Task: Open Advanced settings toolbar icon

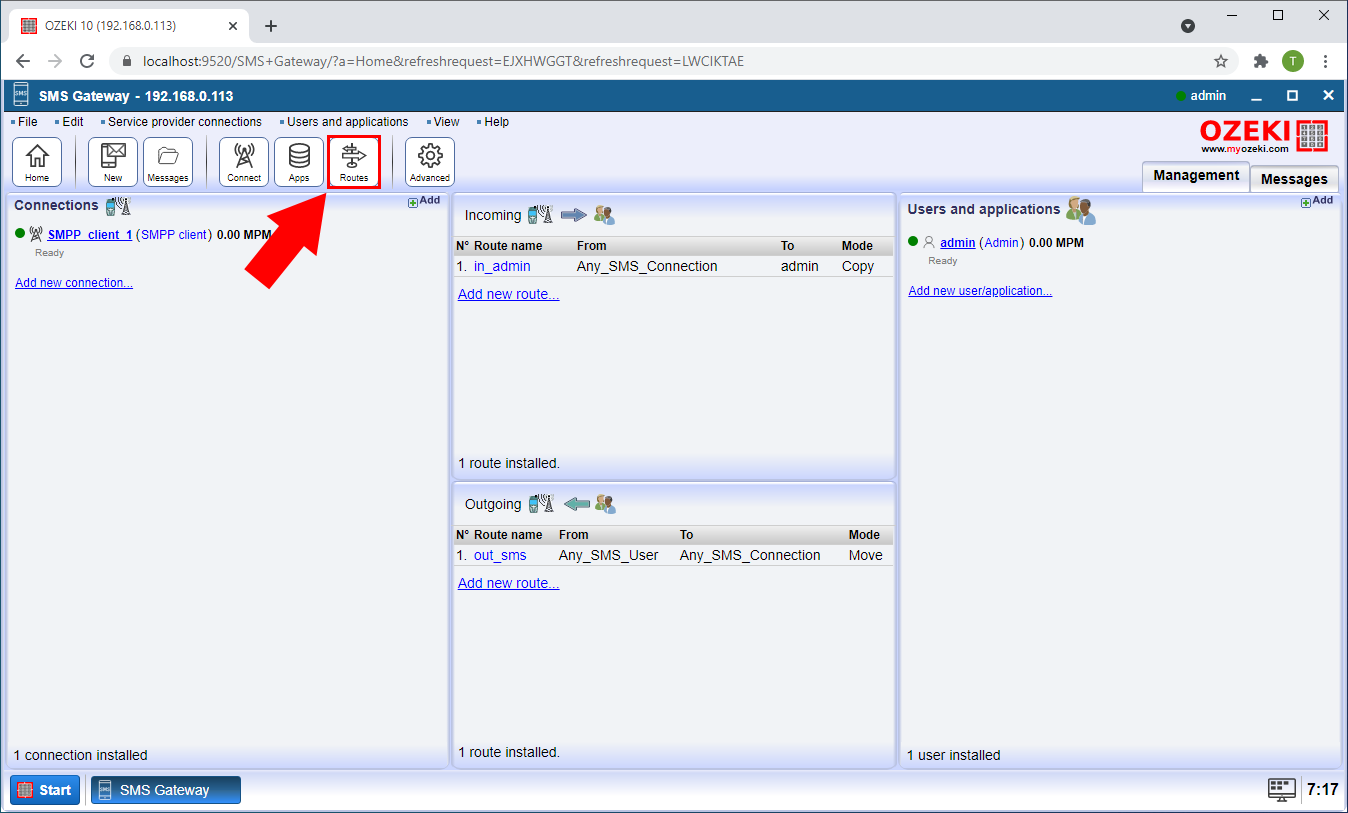Action: click(x=429, y=161)
